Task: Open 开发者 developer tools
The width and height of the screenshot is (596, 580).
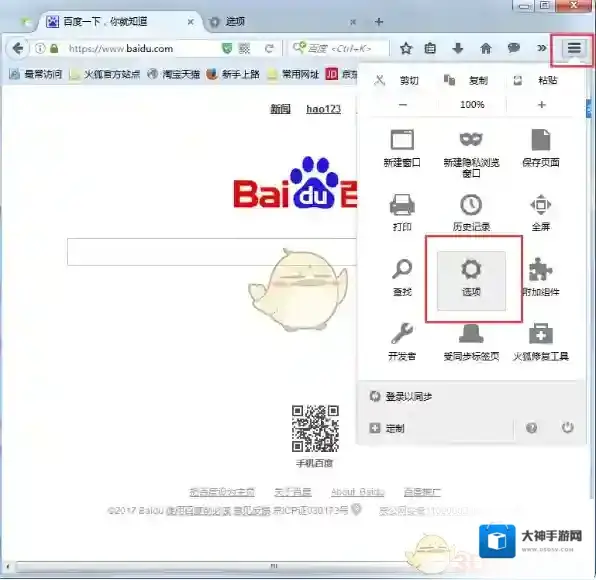Action: click(x=402, y=342)
